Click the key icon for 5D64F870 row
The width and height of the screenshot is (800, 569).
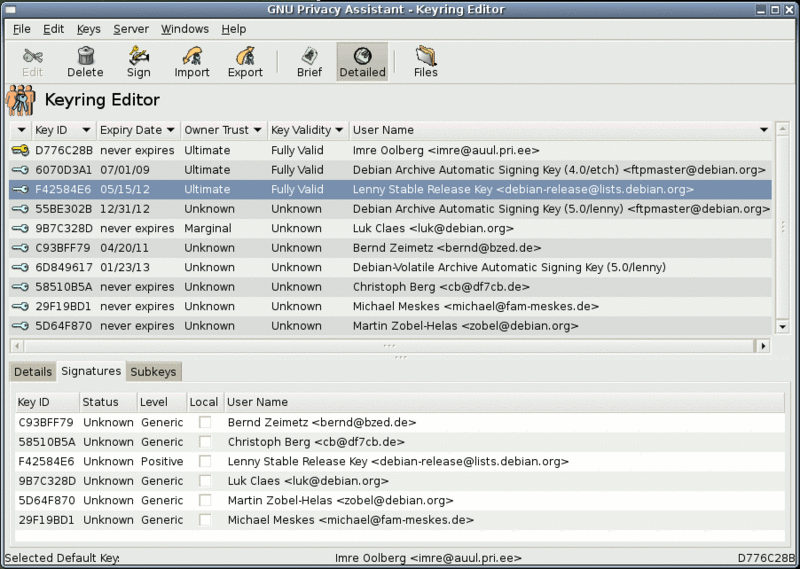click(x=20, y=326)
